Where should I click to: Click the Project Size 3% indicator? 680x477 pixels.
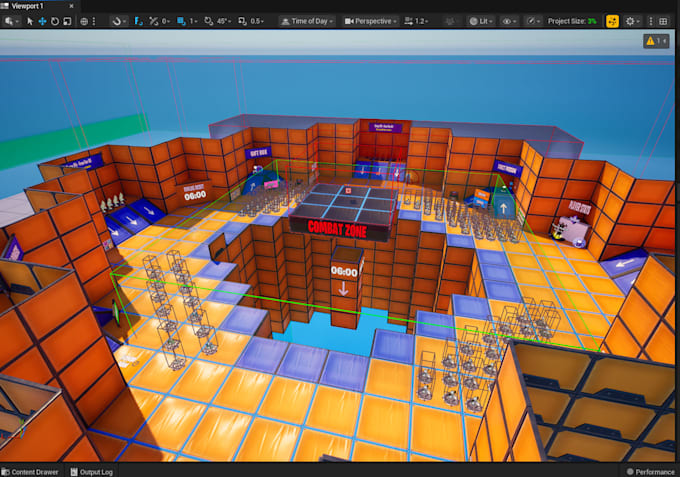[572, 21]
